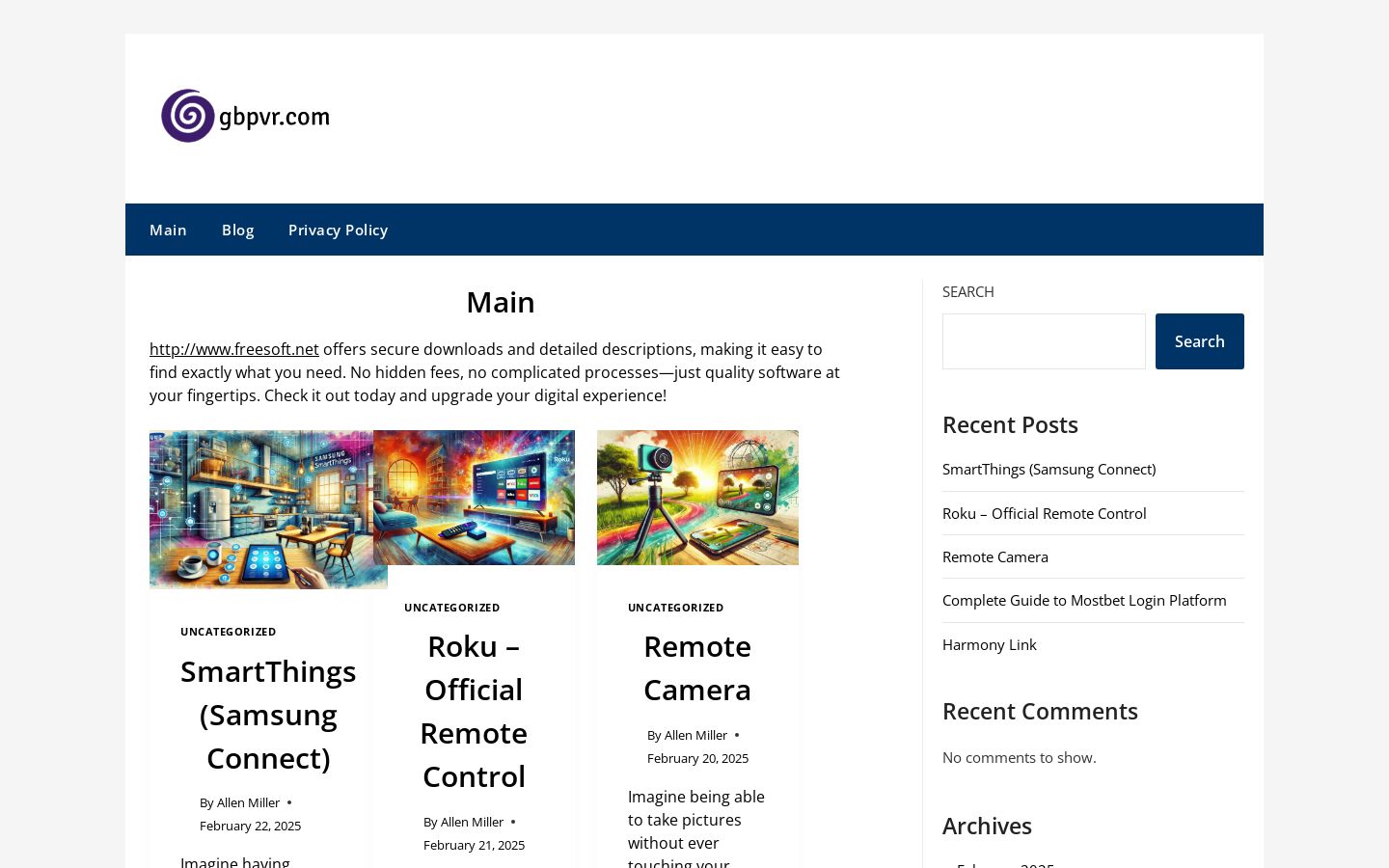The height and width of the screenshot is (868, 1389).
Task: Open Uncategorized category above Remote Camera post
Action: pos(676,608)
